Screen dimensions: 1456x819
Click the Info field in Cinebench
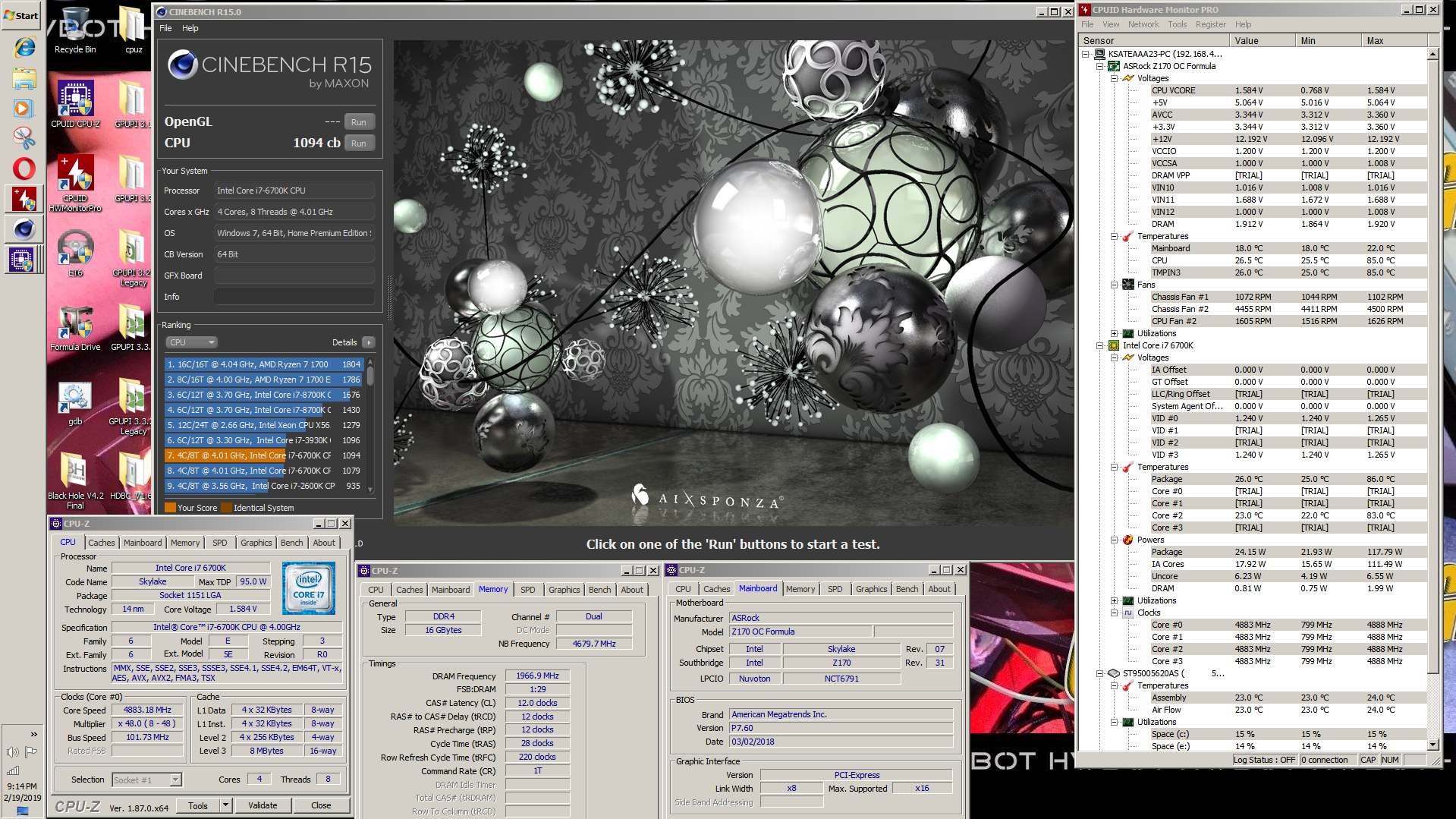click(294, 297)
